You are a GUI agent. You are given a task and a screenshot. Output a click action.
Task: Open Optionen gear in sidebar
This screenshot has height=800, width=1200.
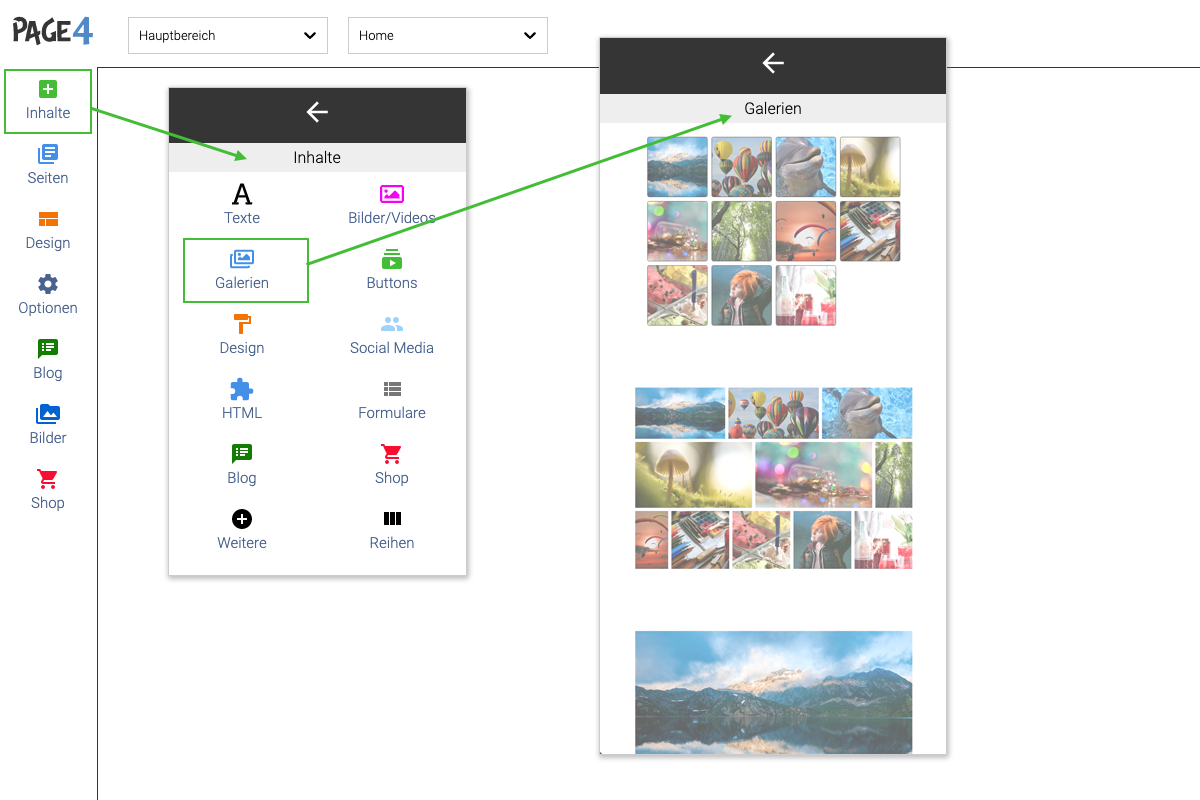(x=48, y=296)
